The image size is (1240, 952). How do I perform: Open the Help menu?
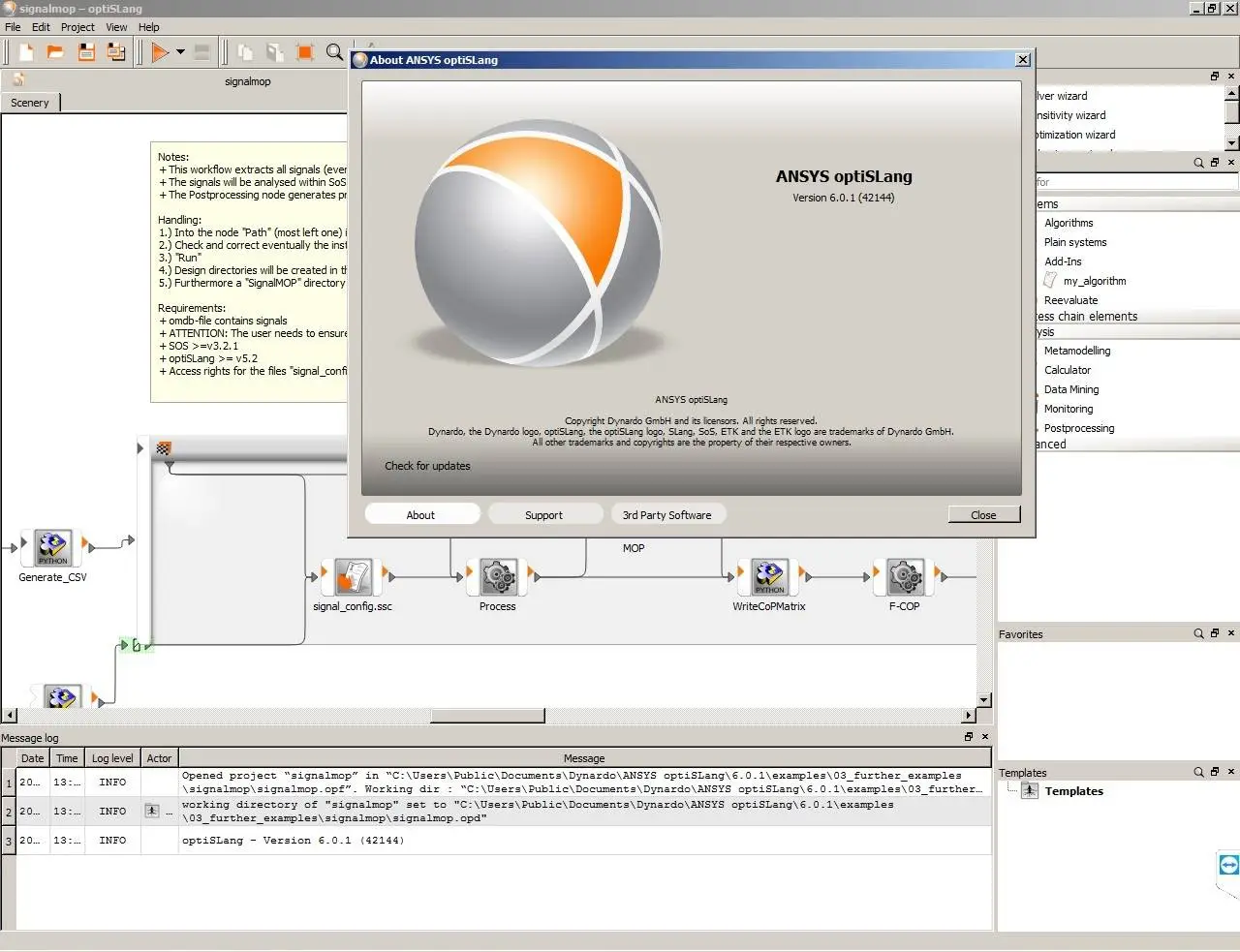(148, 27)
